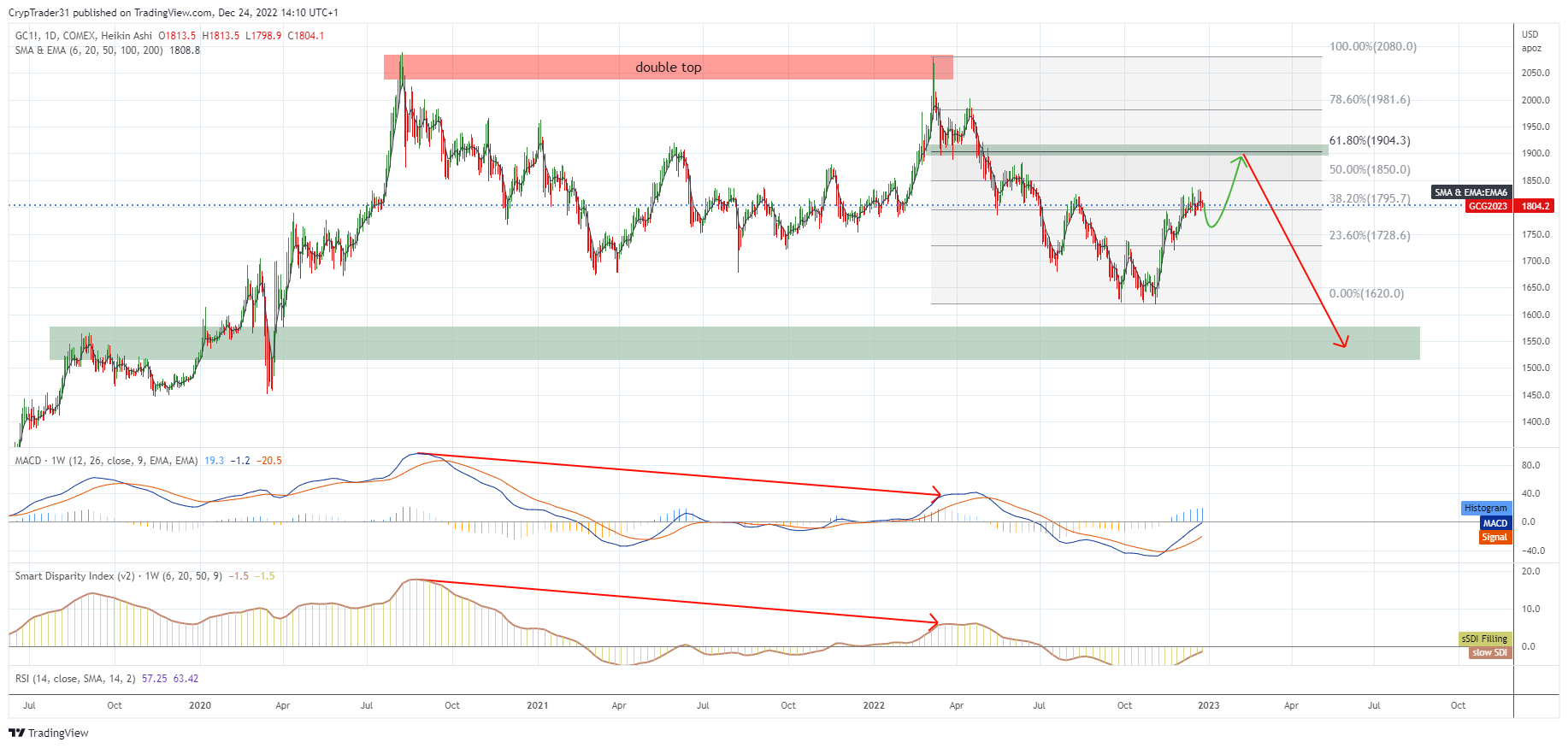Viewport: 1568px width, 748px height.
Task: Click the Histogram label in MACD pane
Action: (1486, 508)
